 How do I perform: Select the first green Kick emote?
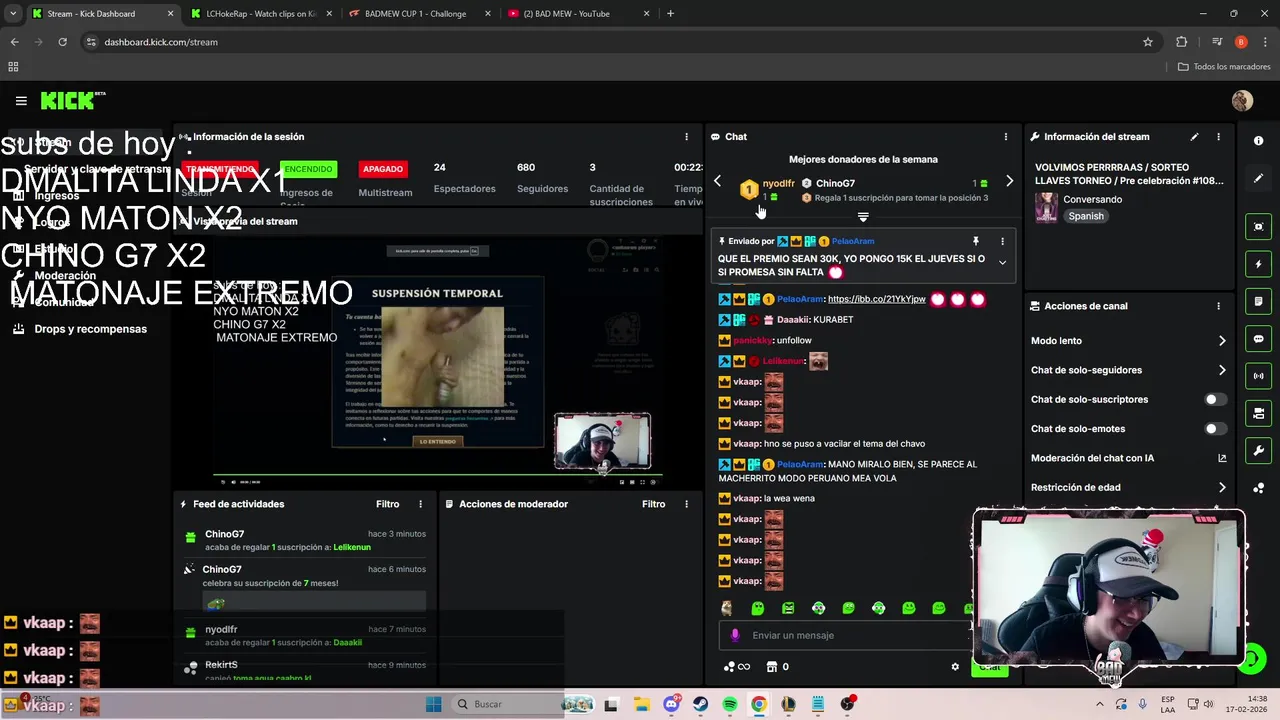757,608
